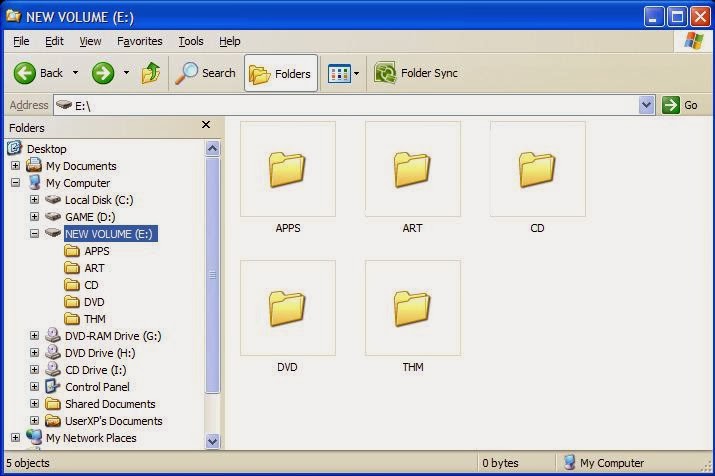Toggle the Folders pane button
Screen dimensions: 715x476
tap(281, 73)
